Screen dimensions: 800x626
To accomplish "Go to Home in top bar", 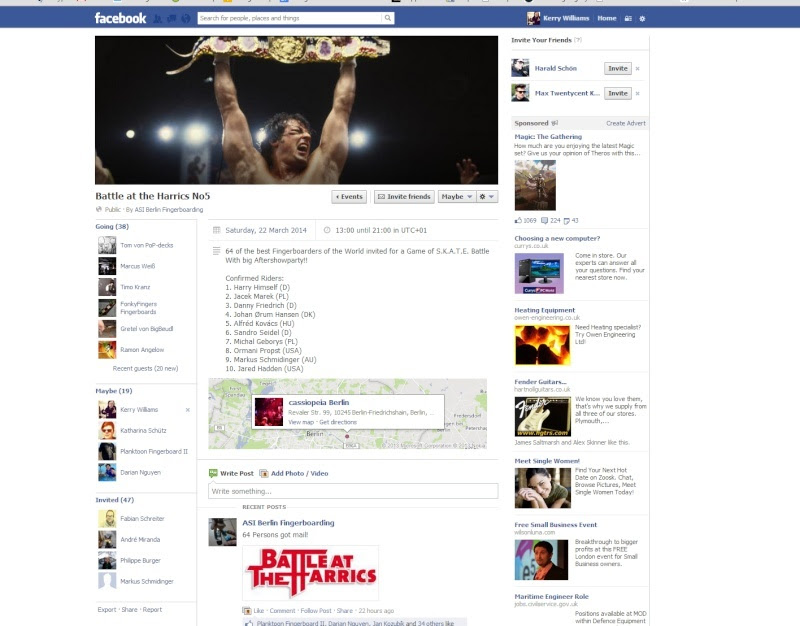I will [607, 18].
